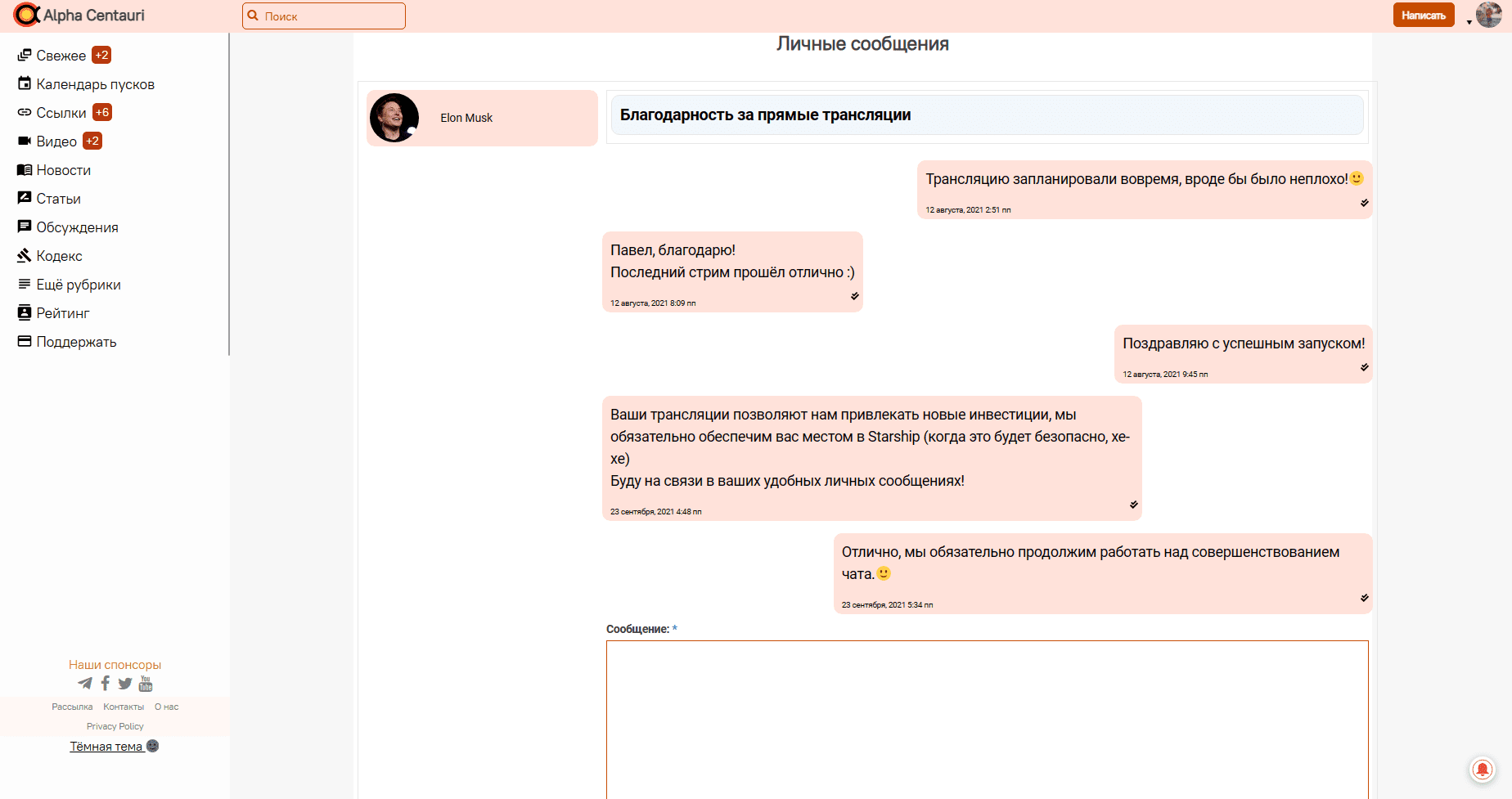
Task: Click the search magnifier icon
Action: [254, 16]
